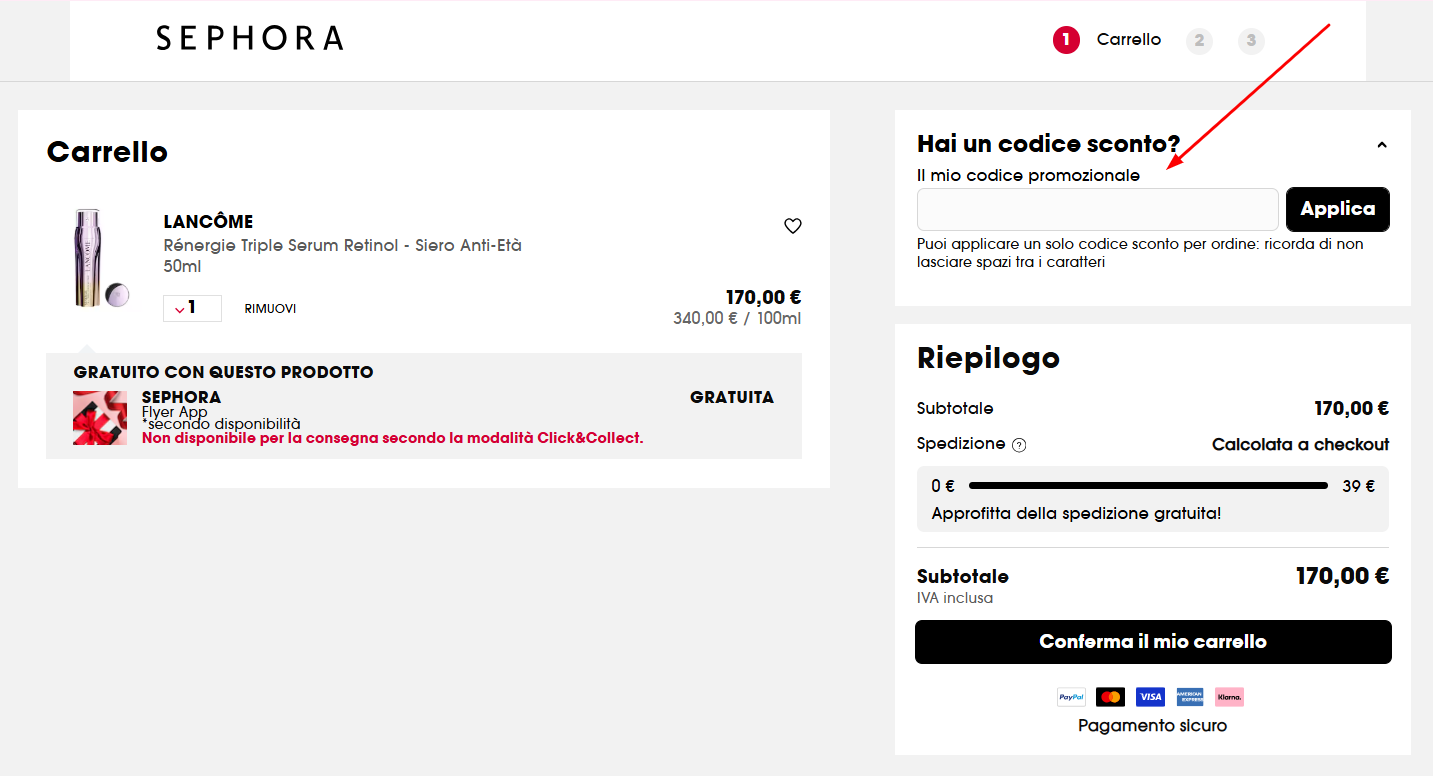The width and height of the screenshot is (1433, 776).
Task: Click checkout step 3 indicator
Action: click(1251, 41)
